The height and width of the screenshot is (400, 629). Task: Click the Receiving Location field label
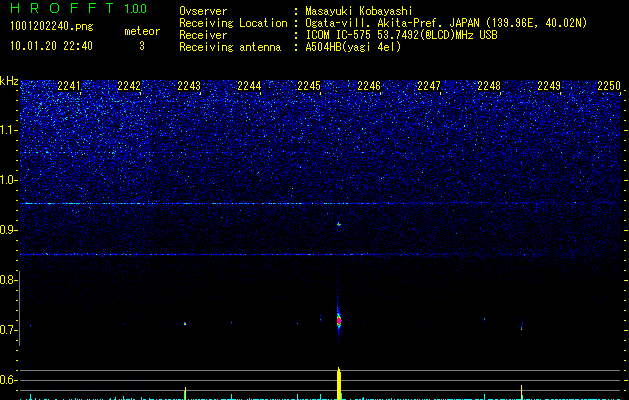click(233, 23)
